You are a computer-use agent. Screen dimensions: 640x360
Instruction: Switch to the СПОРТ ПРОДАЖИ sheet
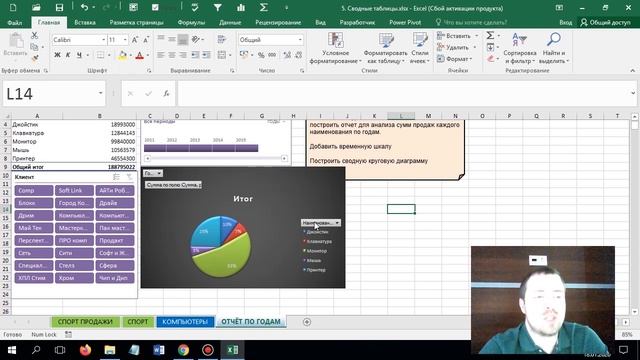[x=85, y=322]
